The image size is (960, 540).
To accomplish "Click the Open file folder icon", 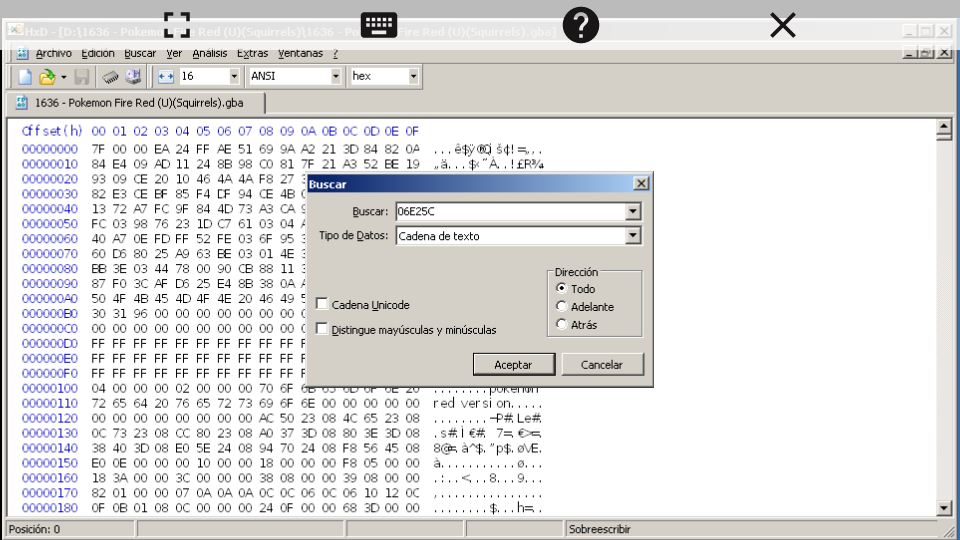I will pyautogui.click(x=46, y=76).
